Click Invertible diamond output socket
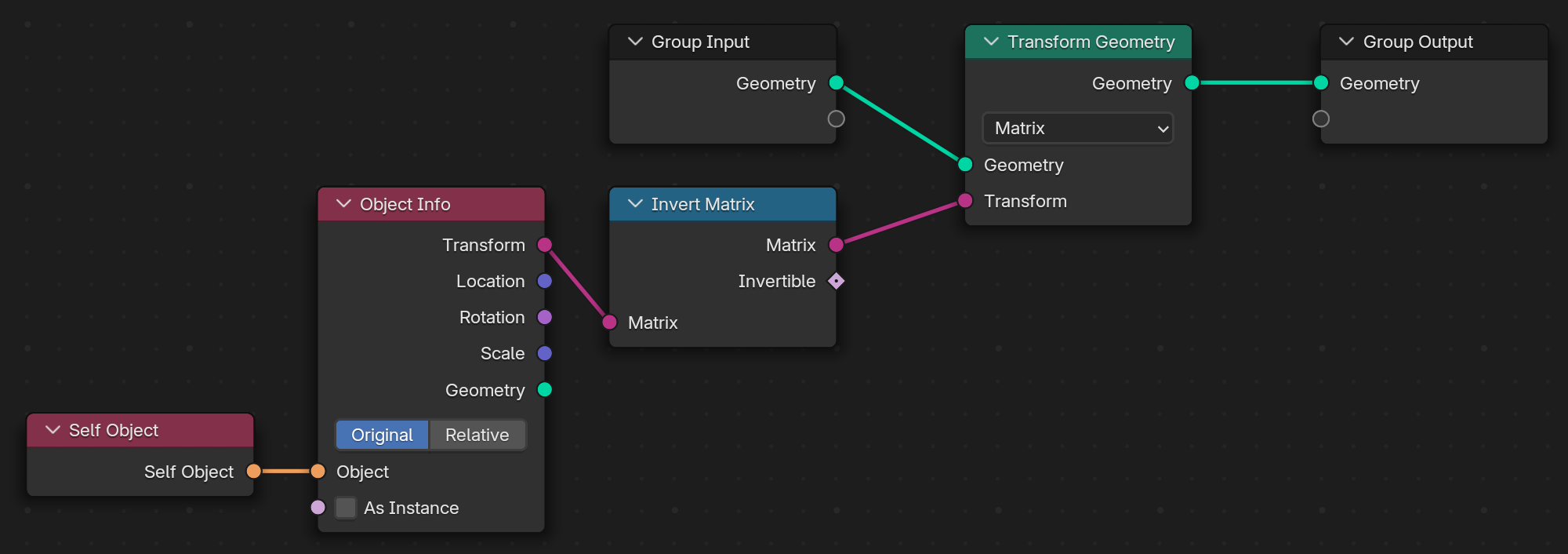 click(x=837, y=281)
